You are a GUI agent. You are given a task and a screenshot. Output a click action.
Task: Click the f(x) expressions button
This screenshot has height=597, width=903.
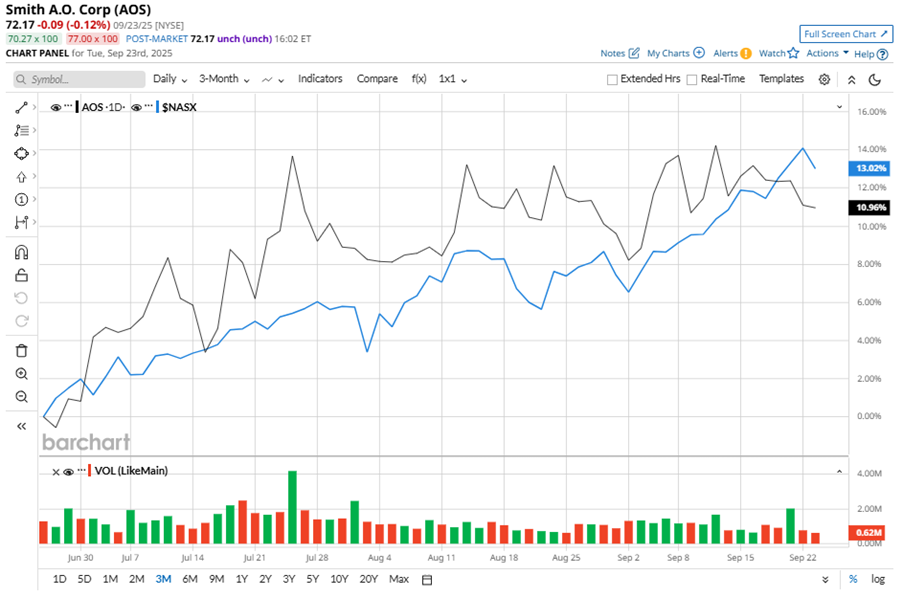[419, 79]
